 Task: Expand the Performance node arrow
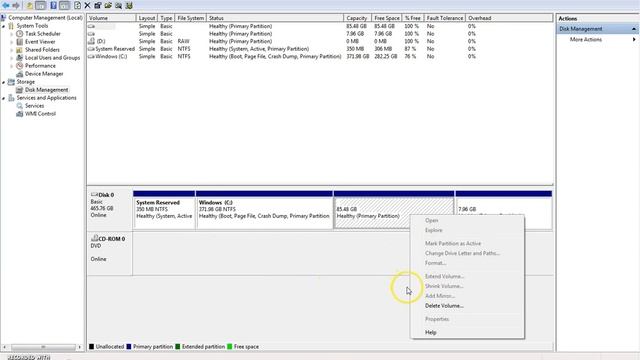click(x=12, y=66)
